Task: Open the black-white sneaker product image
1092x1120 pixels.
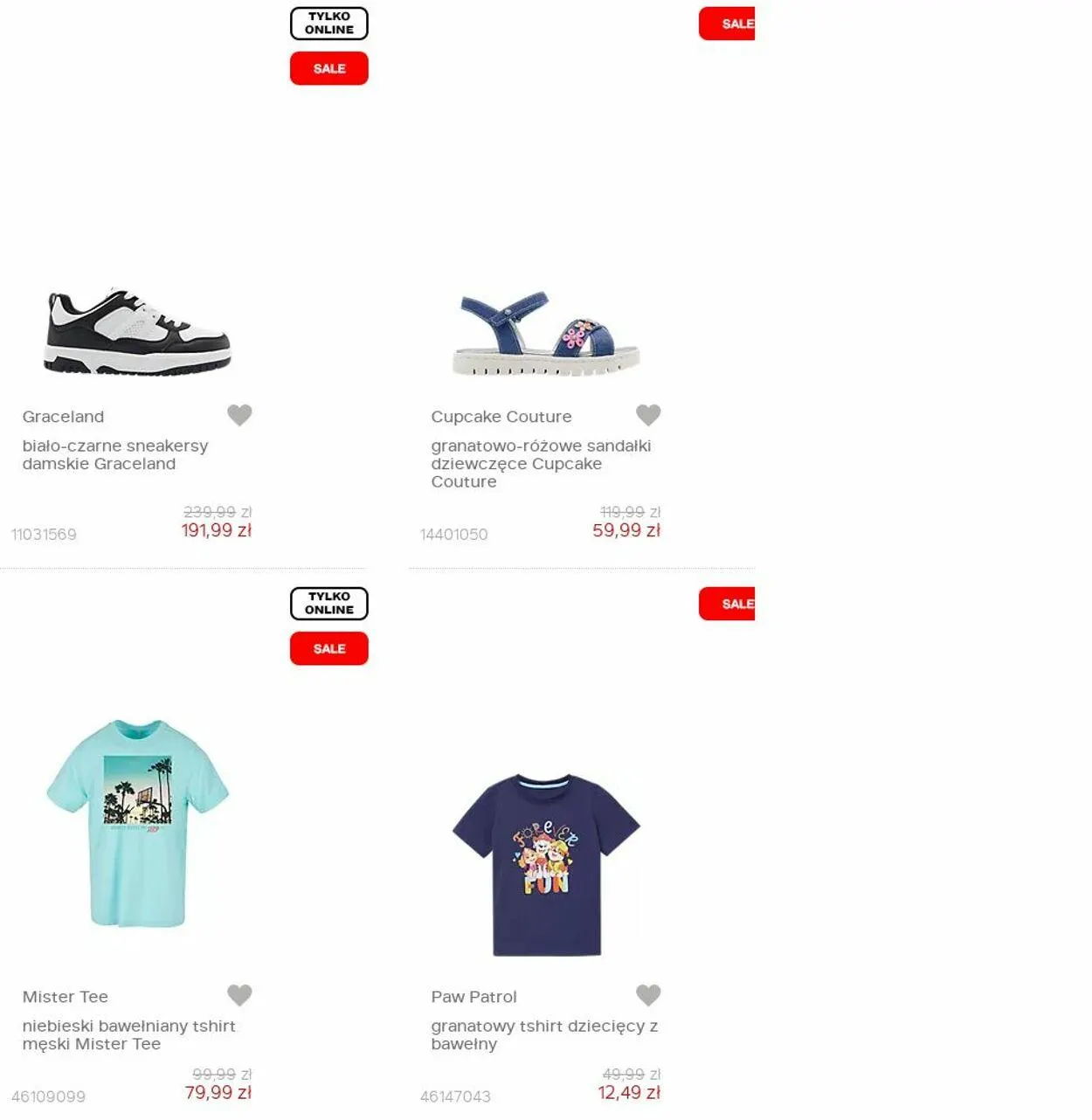Action: (x=137, y=330)
